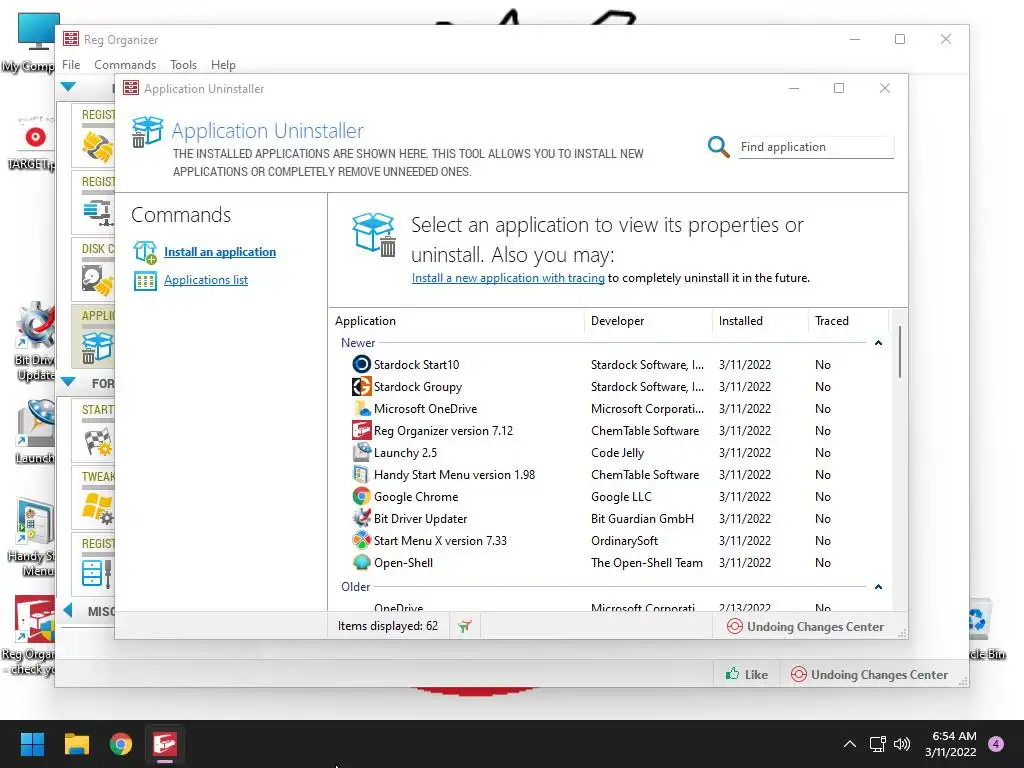Open the Windows Start button
The width and height of the screenshot is (1024, 768).
pyautogui.click(x=32, y=744)
